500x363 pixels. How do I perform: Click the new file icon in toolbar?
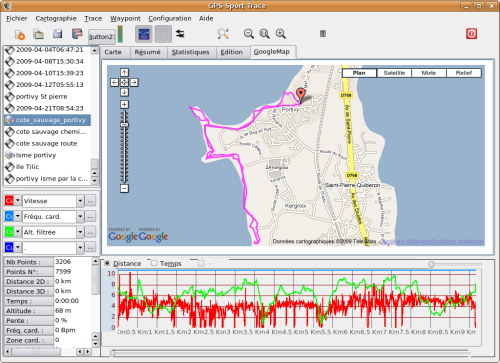click(20, 34)
